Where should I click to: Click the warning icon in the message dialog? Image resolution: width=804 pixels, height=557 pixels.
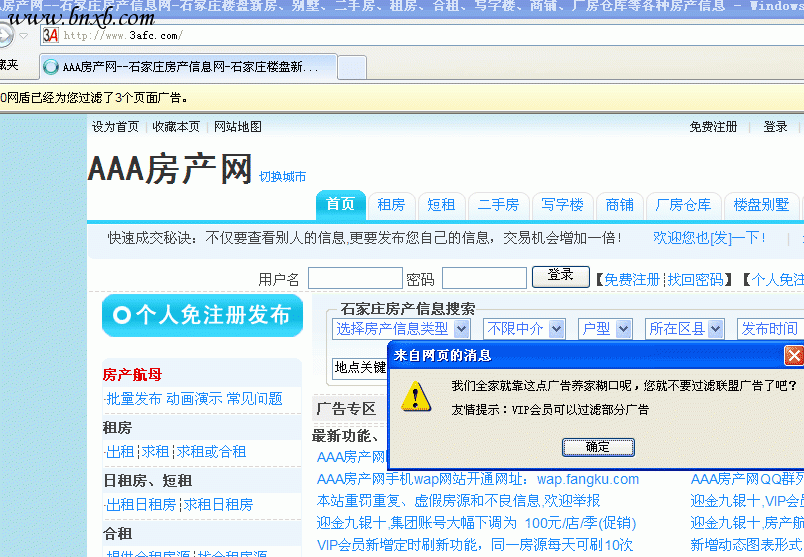(x=416, y=395)
